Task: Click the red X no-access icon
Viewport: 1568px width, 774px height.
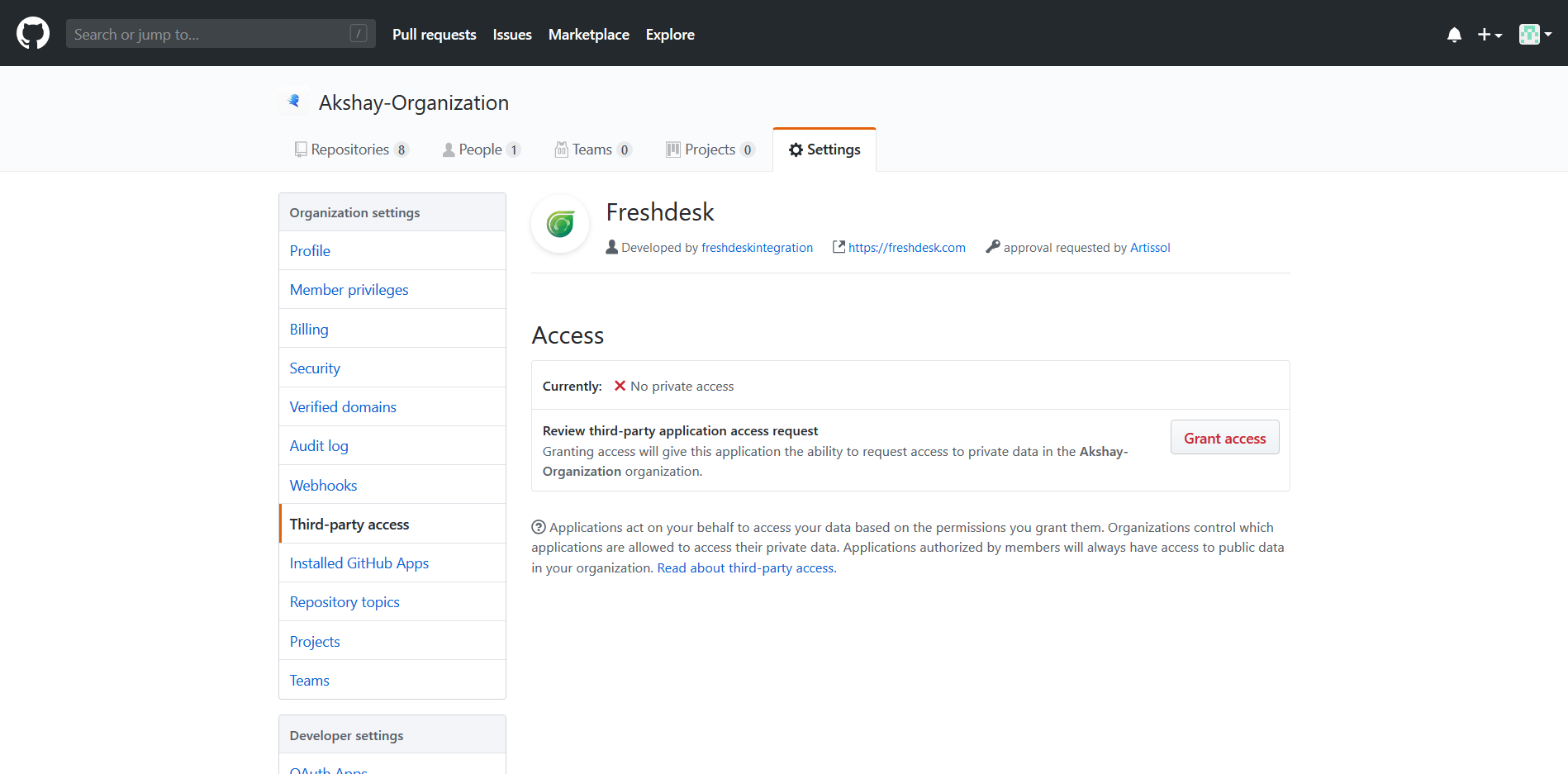Action: point(620,386)
